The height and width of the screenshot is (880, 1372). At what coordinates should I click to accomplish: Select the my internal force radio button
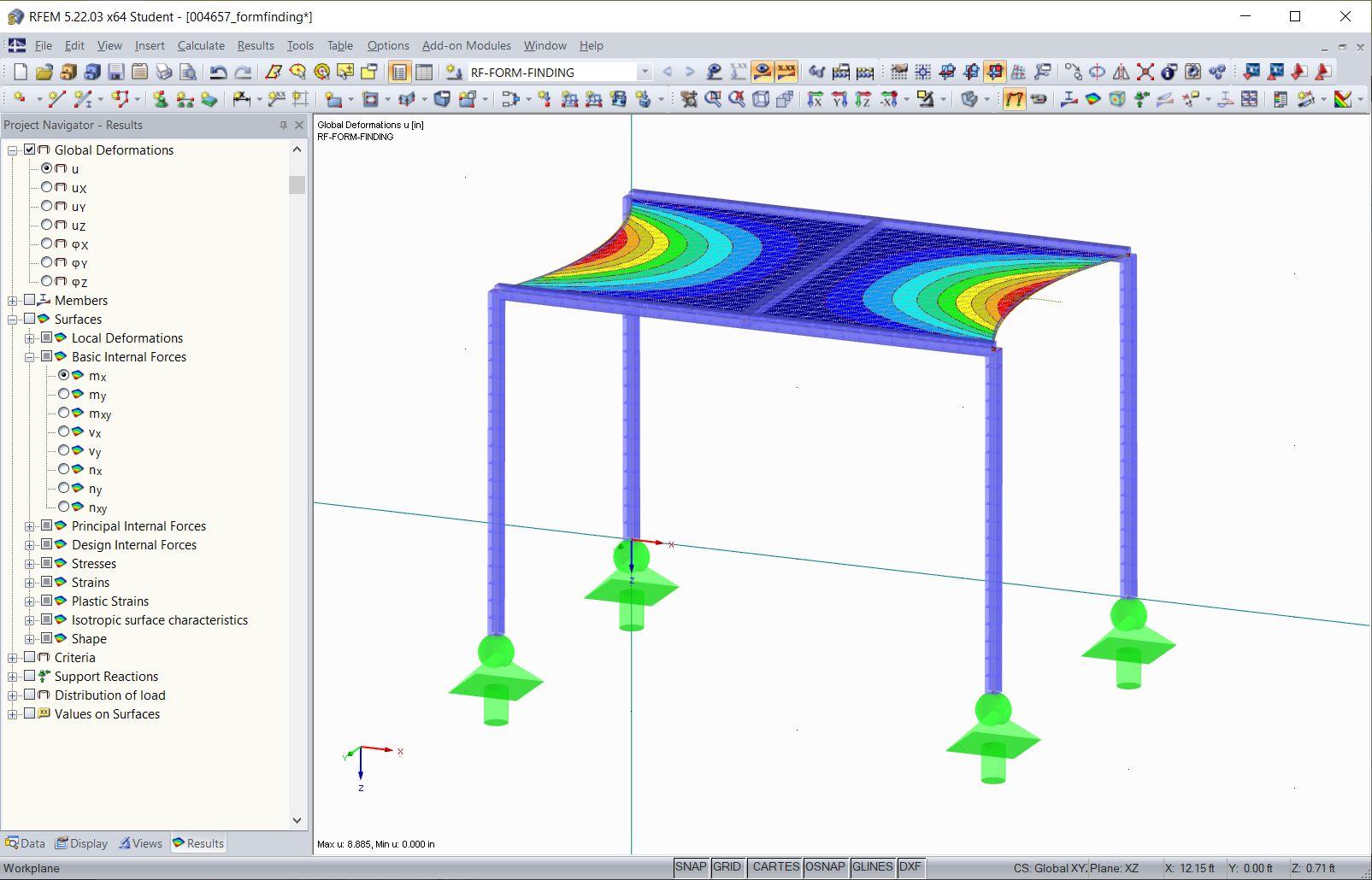(64, 394)
